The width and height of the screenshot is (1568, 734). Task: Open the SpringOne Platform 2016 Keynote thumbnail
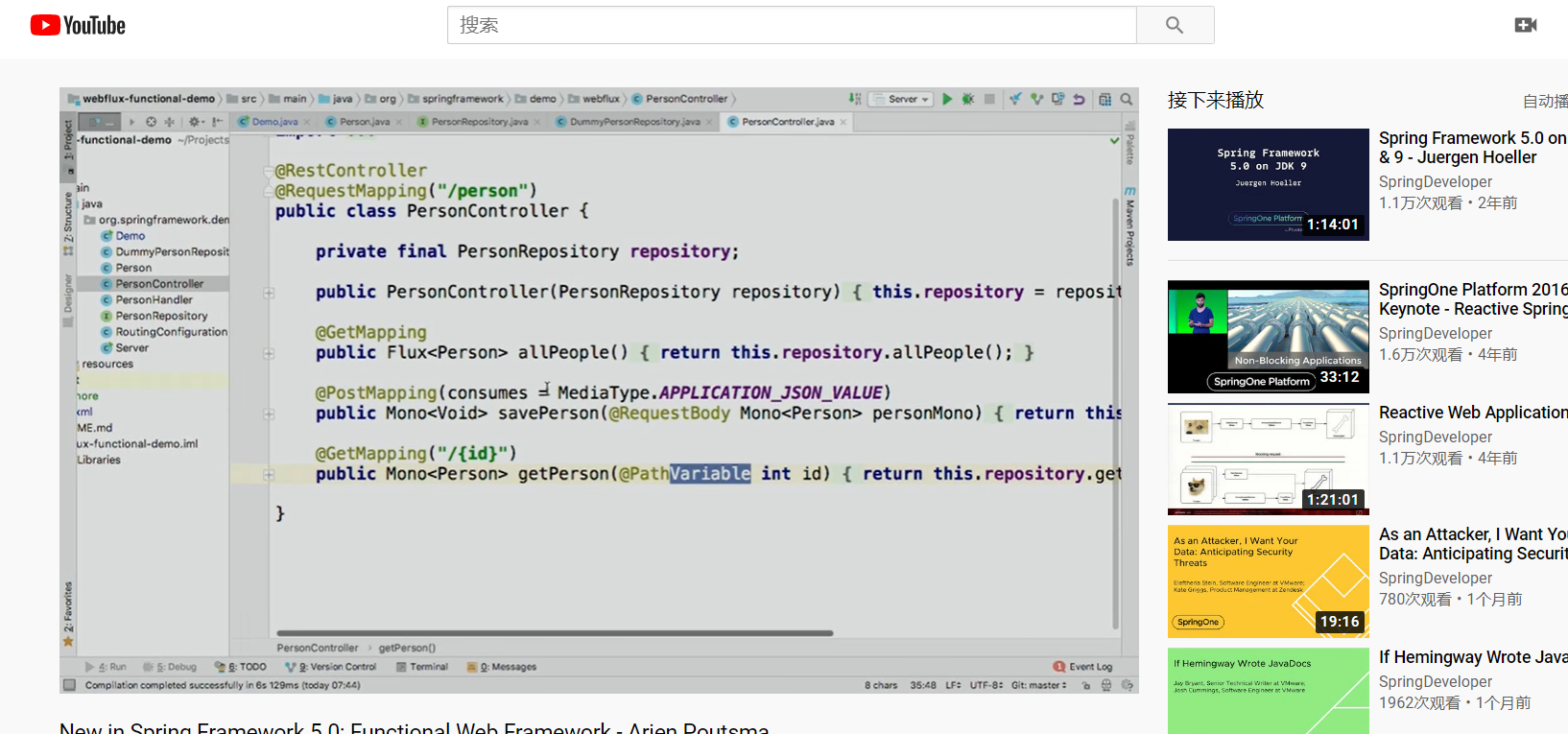coord(1269,337)
